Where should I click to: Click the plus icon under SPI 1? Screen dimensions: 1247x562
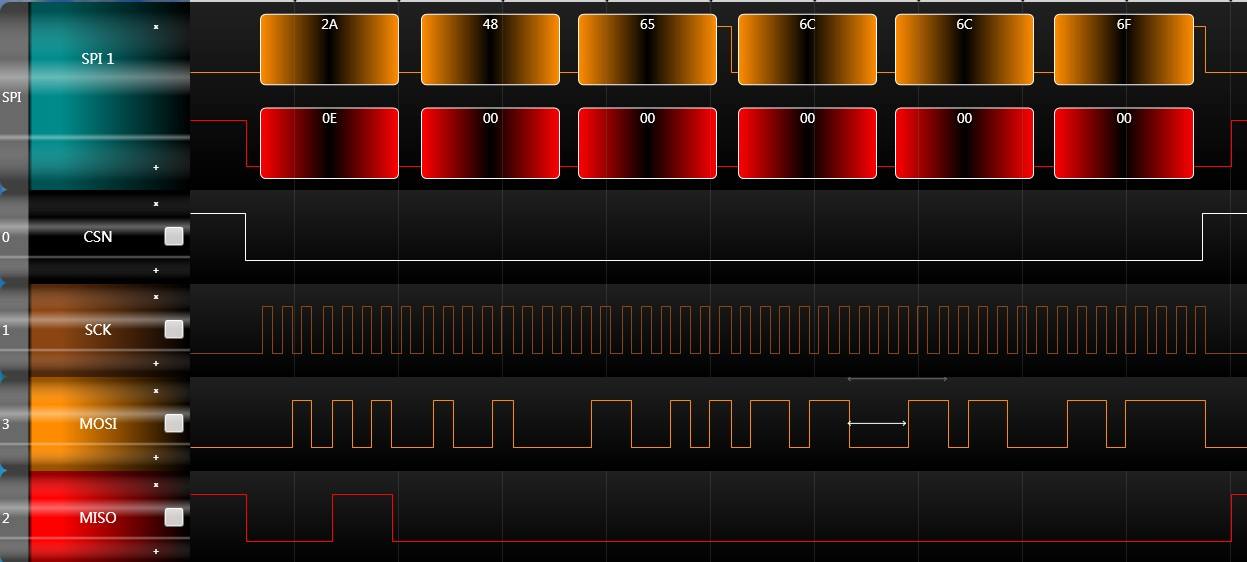click(x=156, y=167)
